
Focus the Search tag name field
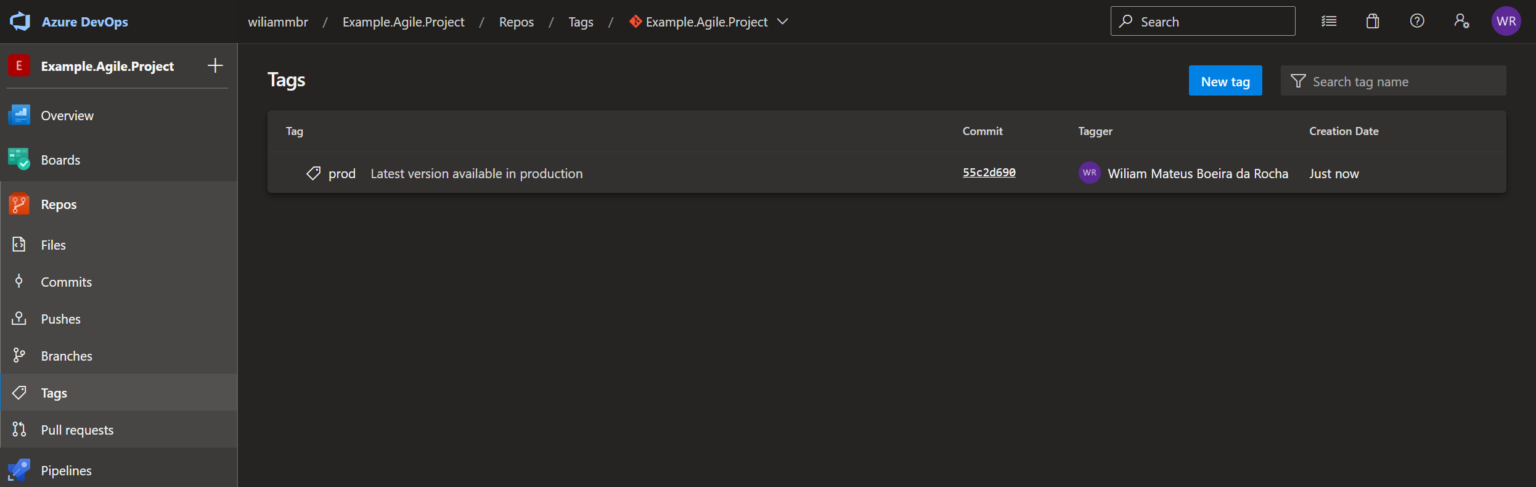1393,81
